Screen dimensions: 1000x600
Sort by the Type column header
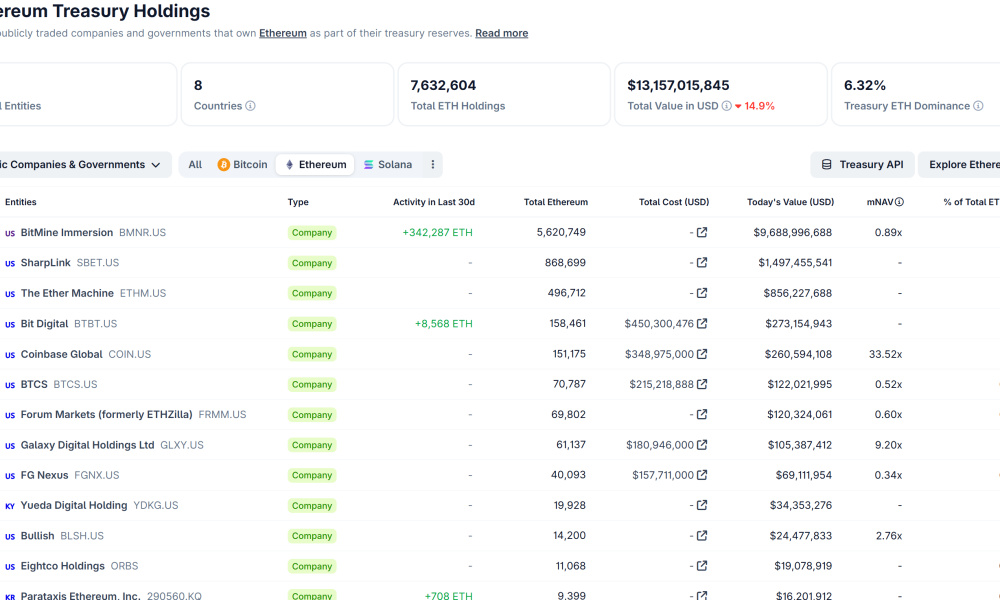pyautogui.click(x=298, y=201)
